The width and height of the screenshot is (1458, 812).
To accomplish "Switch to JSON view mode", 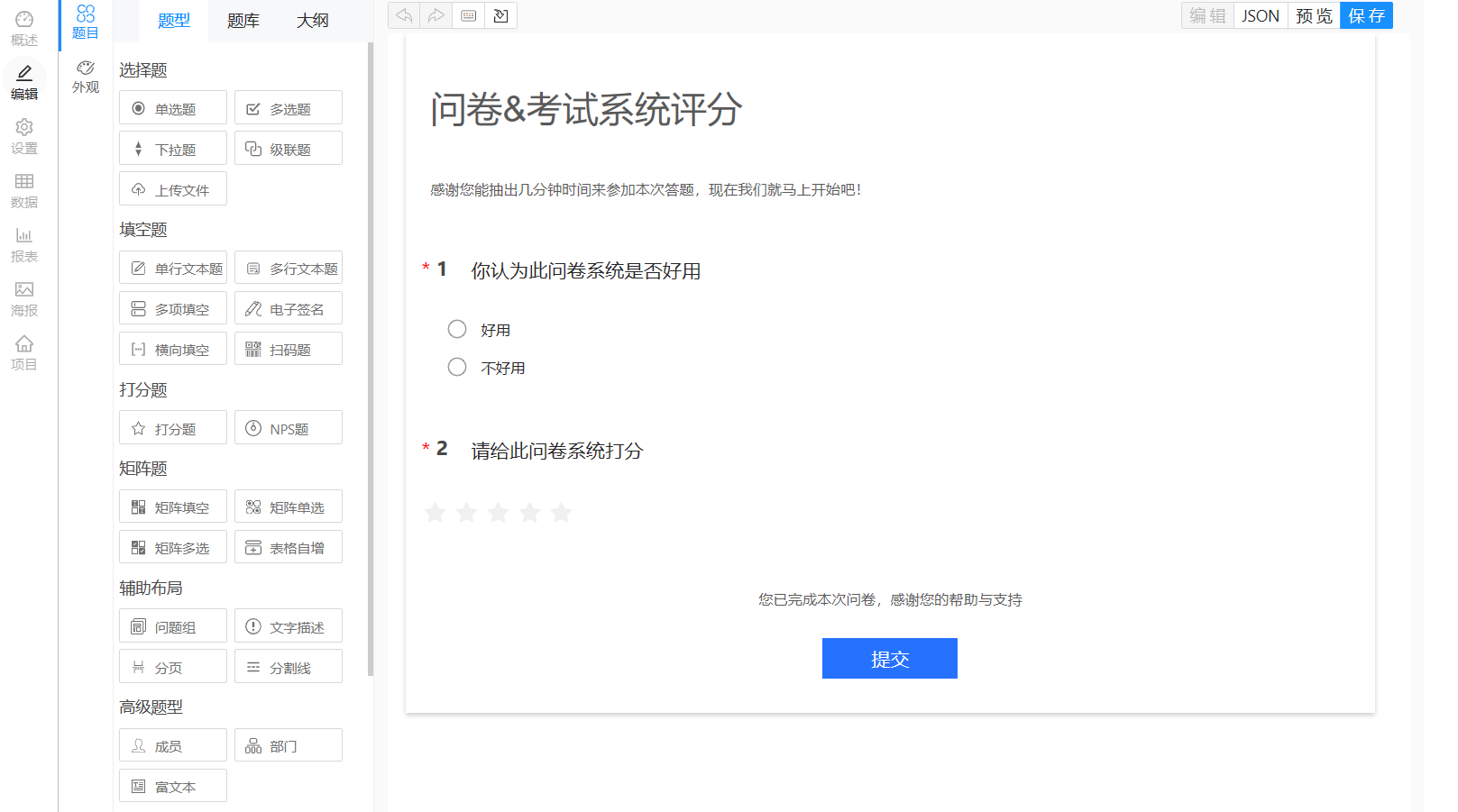I will tap(1260, 15).
